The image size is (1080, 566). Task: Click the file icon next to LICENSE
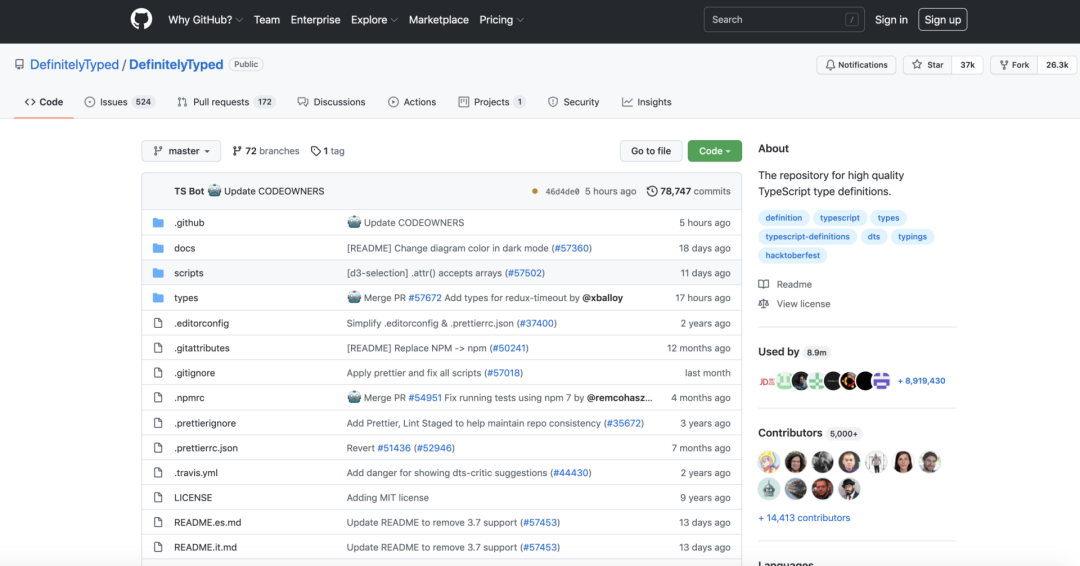158,498
